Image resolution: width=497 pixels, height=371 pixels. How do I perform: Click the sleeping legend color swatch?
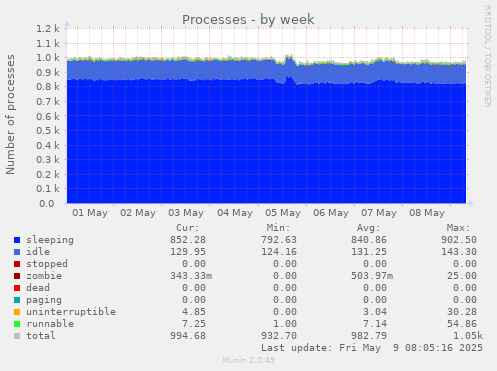(17, 240)
